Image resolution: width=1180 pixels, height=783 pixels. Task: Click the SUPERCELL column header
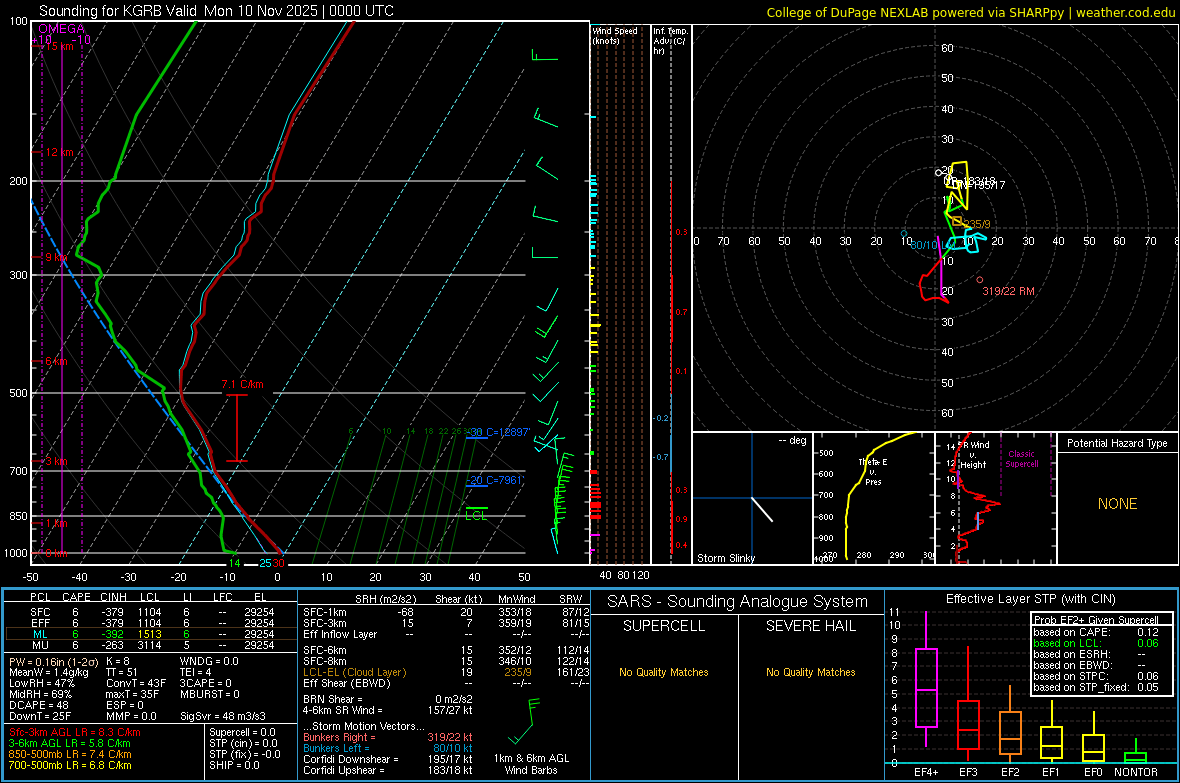(664, 626)
